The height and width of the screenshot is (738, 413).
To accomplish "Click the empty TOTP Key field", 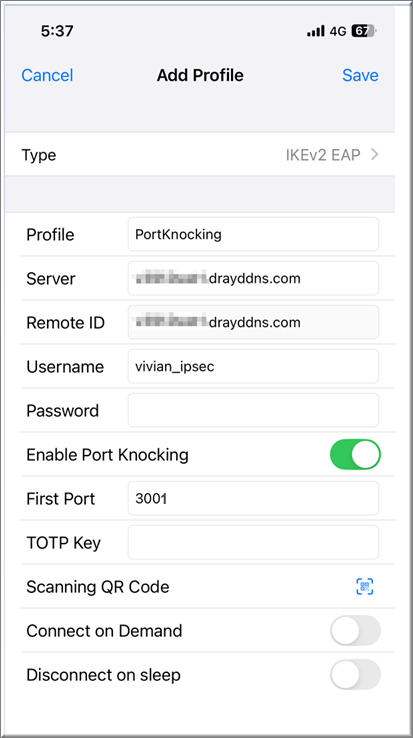I will (253, 542).
